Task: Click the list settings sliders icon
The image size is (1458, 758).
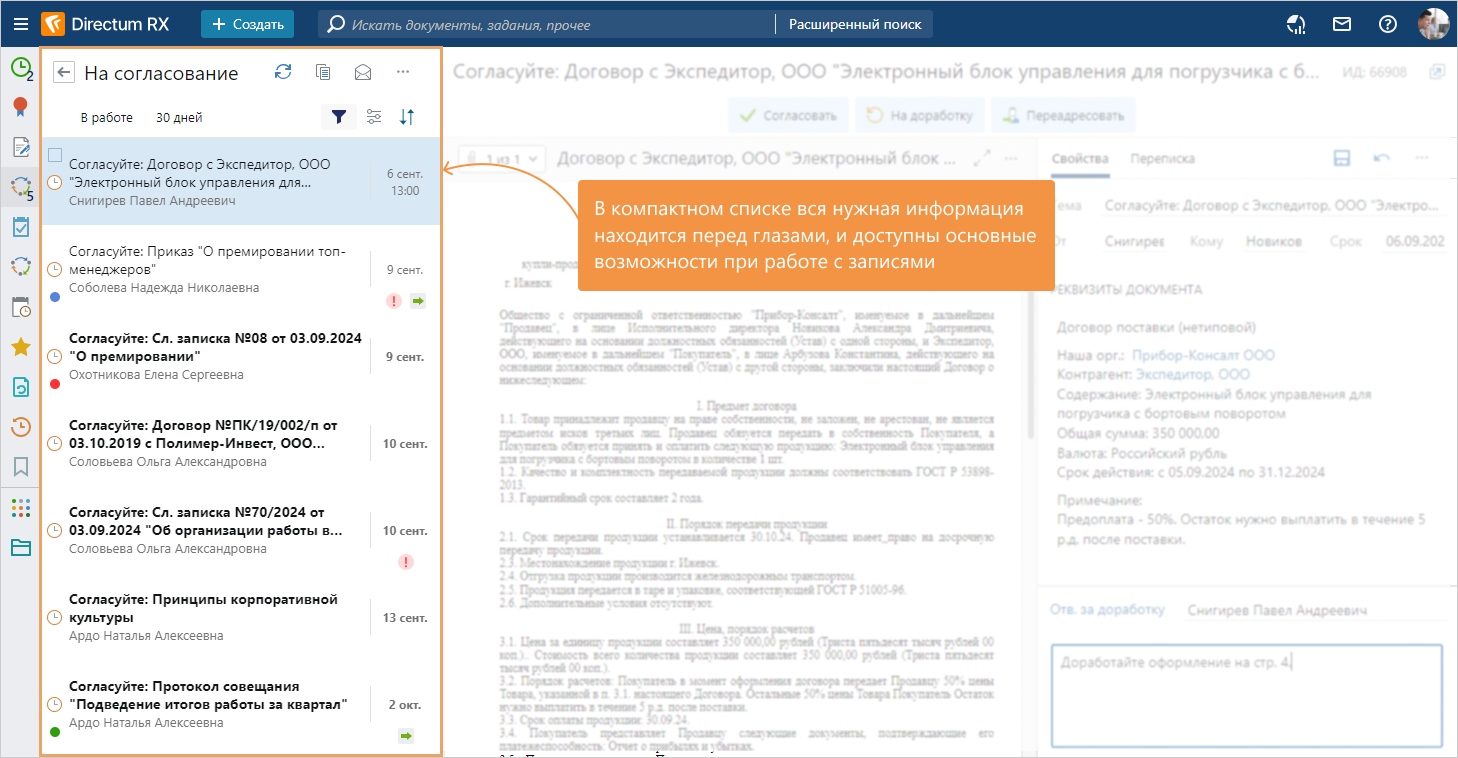Action: [x=374, y=117]
